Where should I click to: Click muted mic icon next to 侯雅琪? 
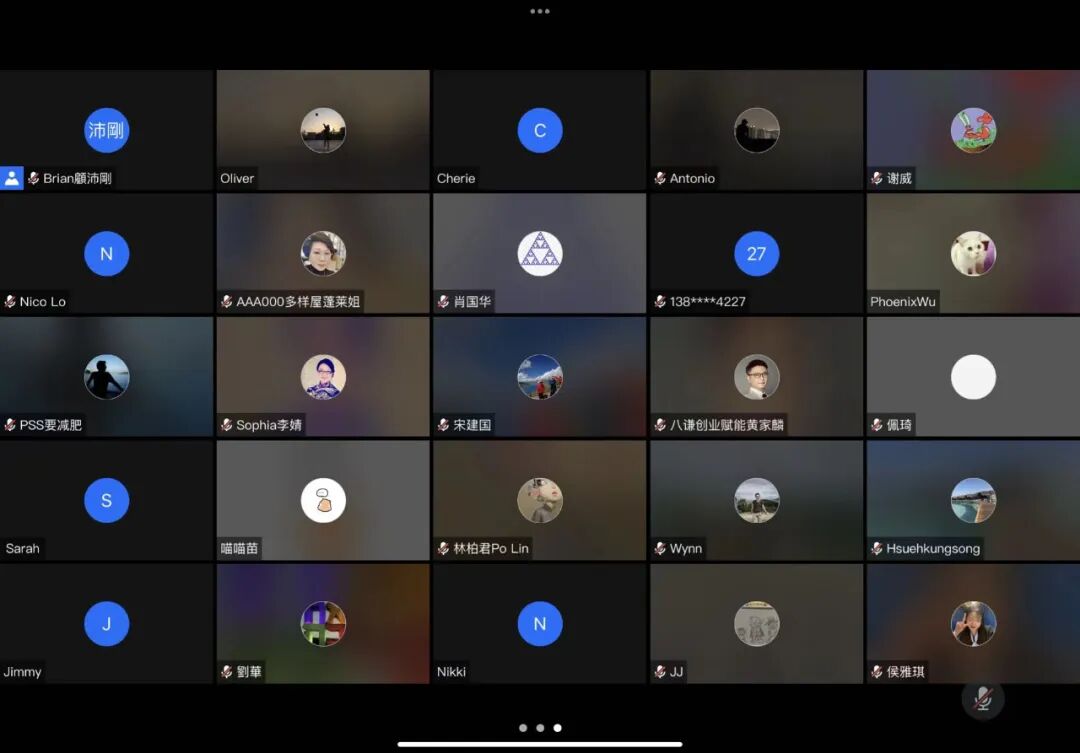[877, 672]
